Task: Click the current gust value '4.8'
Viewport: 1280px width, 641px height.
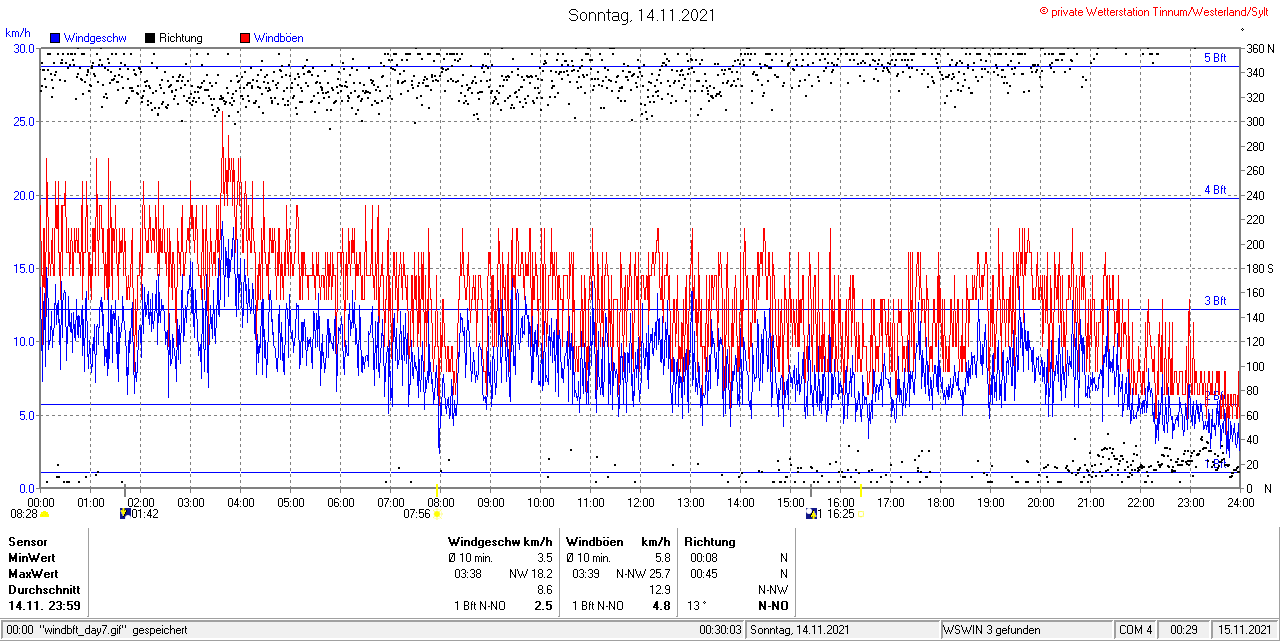Action: point(661,606)
